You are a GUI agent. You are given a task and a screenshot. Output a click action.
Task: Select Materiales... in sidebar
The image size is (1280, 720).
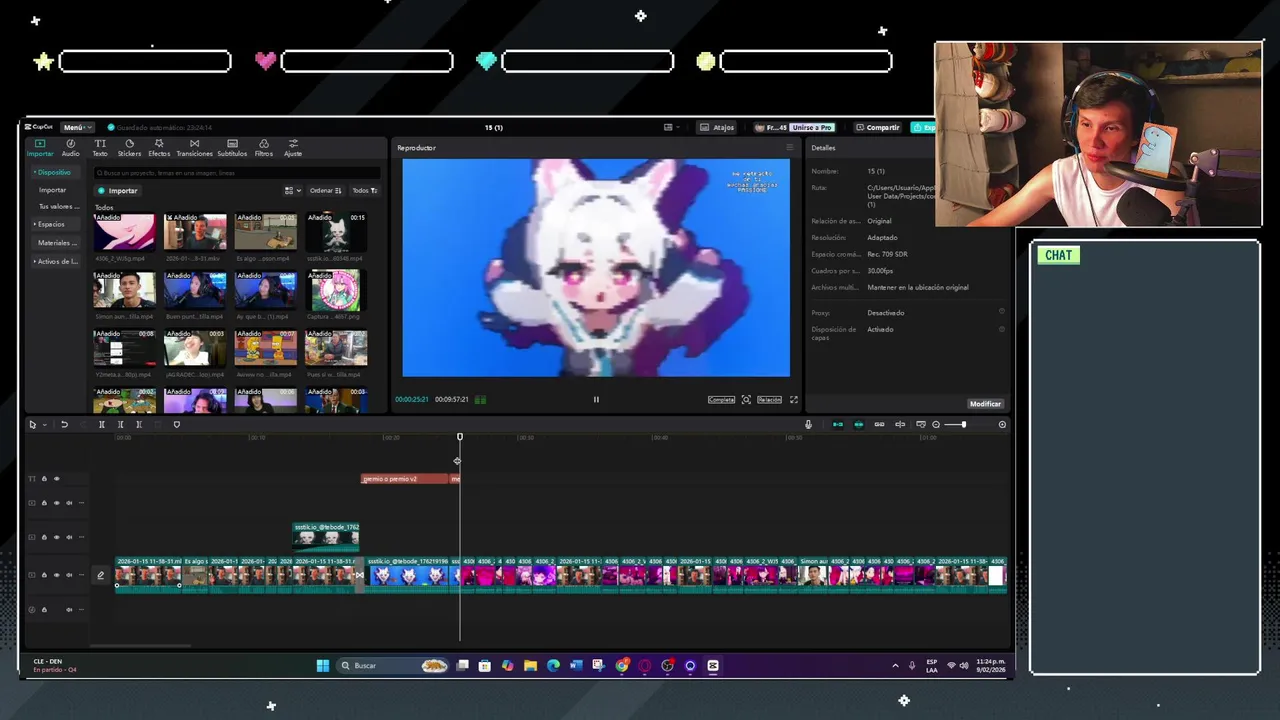coord(57,243)
